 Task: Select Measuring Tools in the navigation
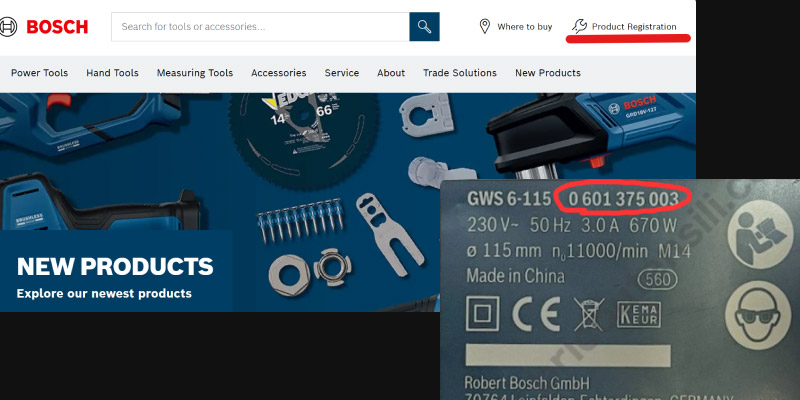coord(195,73)
